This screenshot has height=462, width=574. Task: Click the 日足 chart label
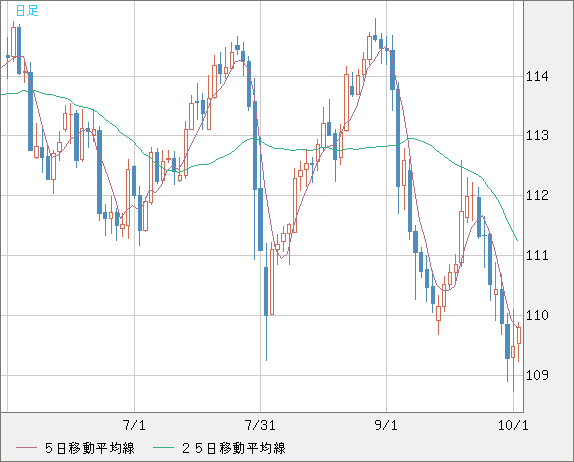tap(27, 11)
